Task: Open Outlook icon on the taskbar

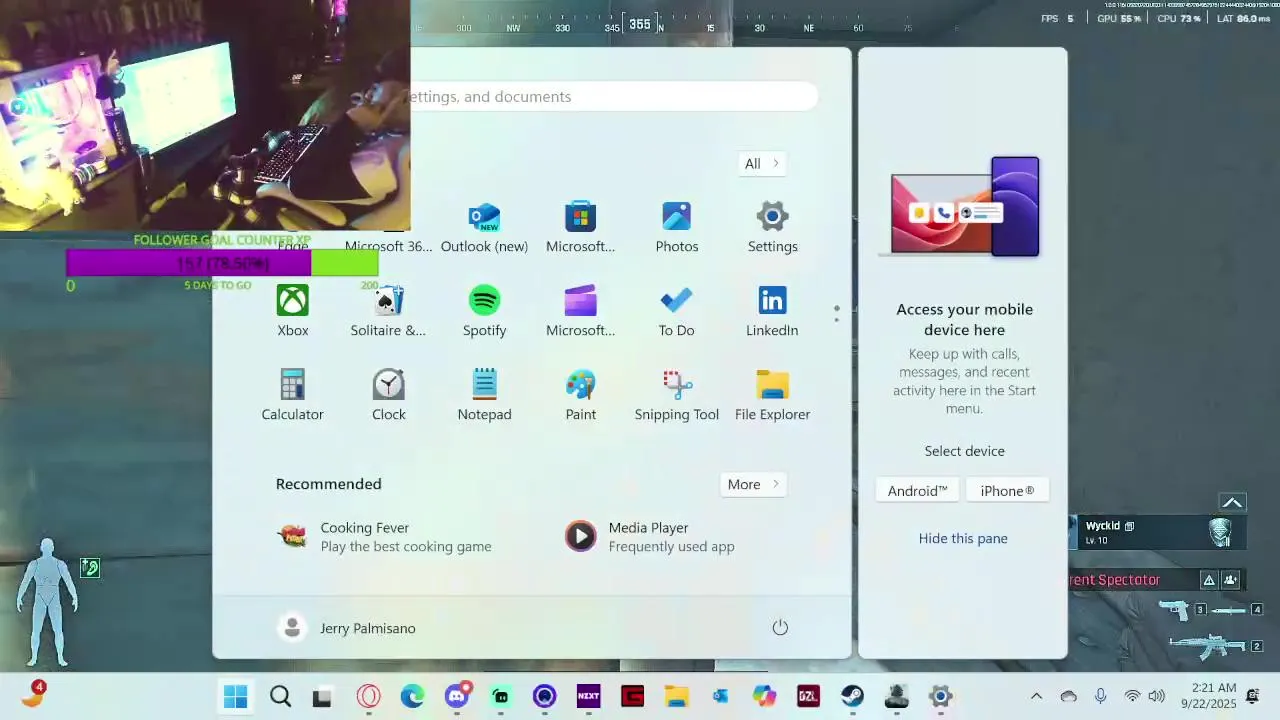Action: point(721,697)
